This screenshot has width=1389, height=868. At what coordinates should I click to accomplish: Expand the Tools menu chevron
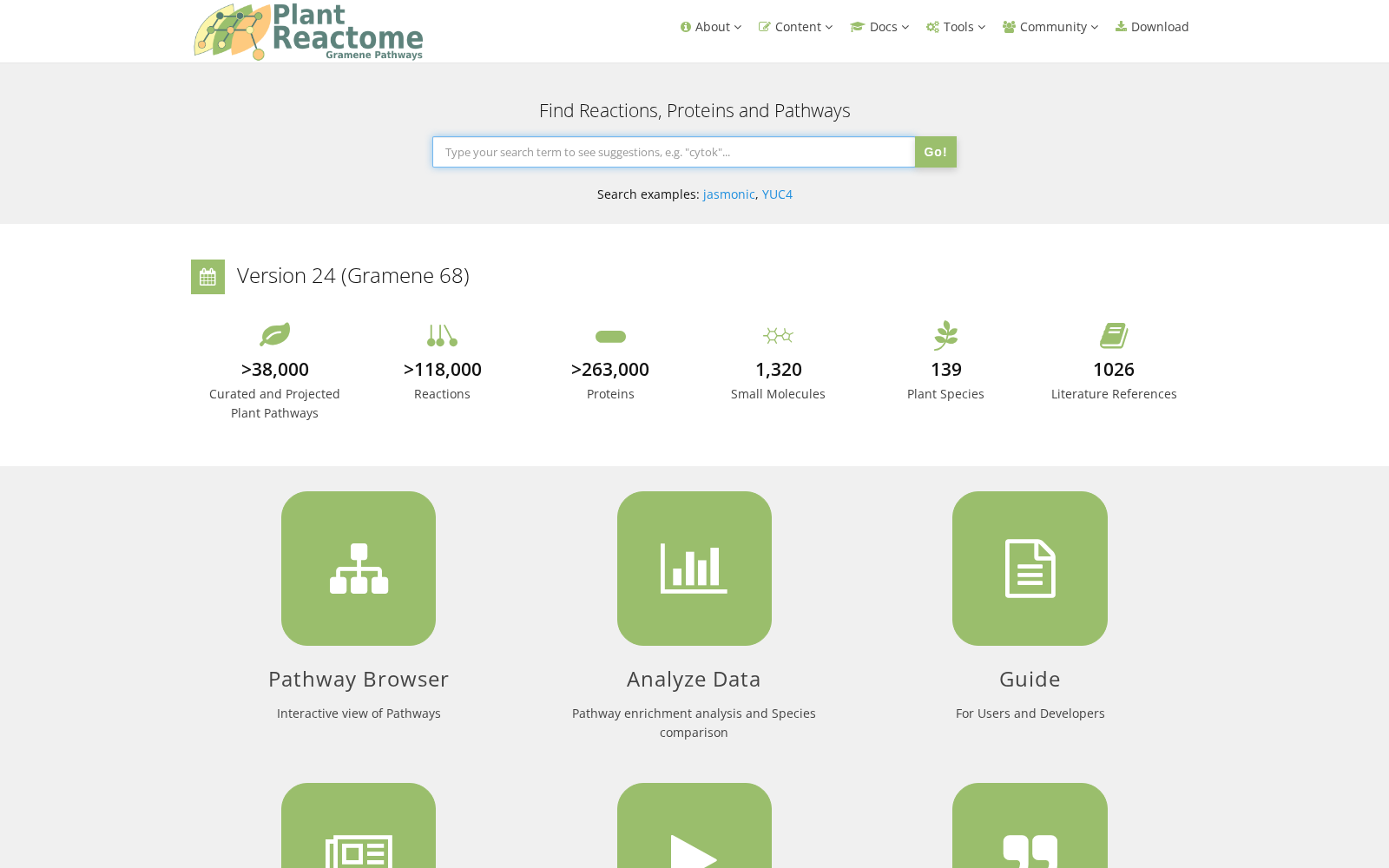[982, 27]
